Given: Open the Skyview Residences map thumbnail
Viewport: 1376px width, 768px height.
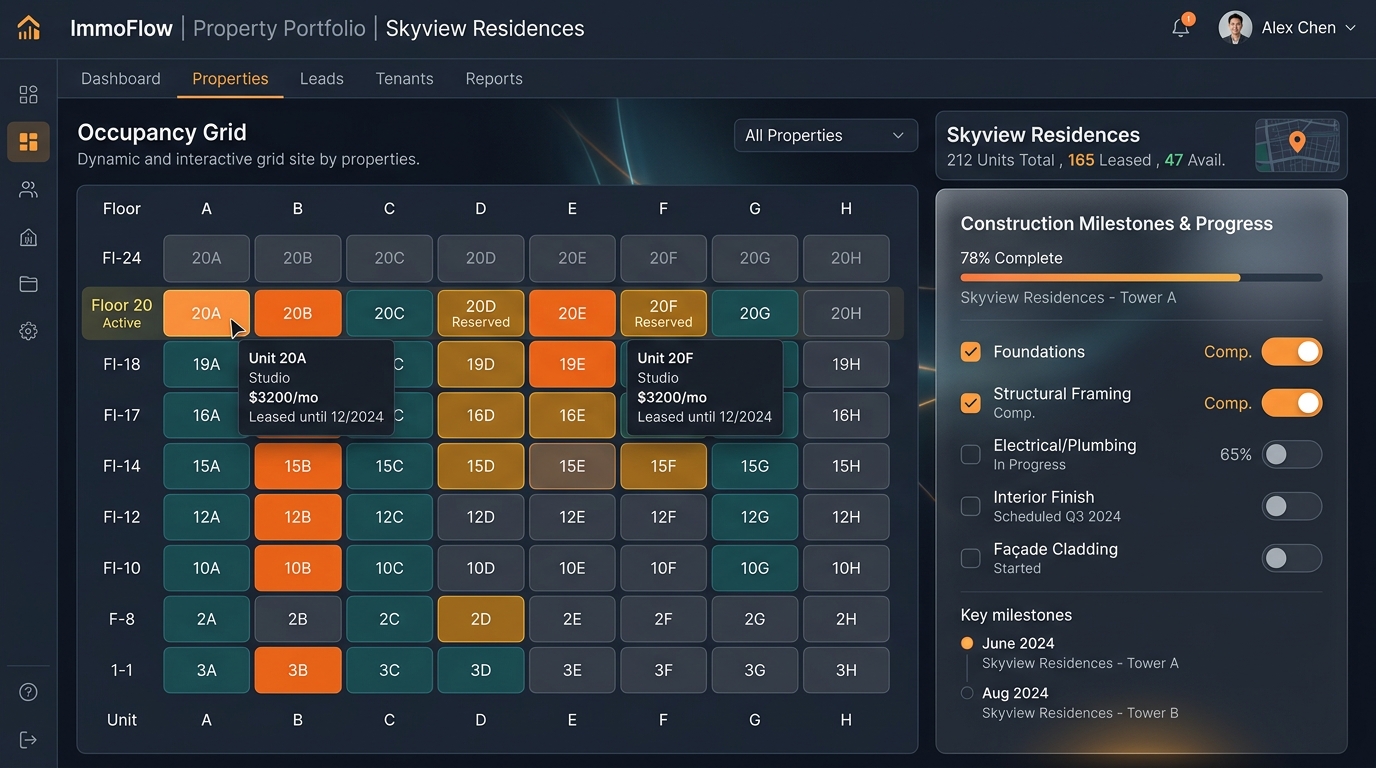Looking at the screenshot, I should click(1297, 146).
